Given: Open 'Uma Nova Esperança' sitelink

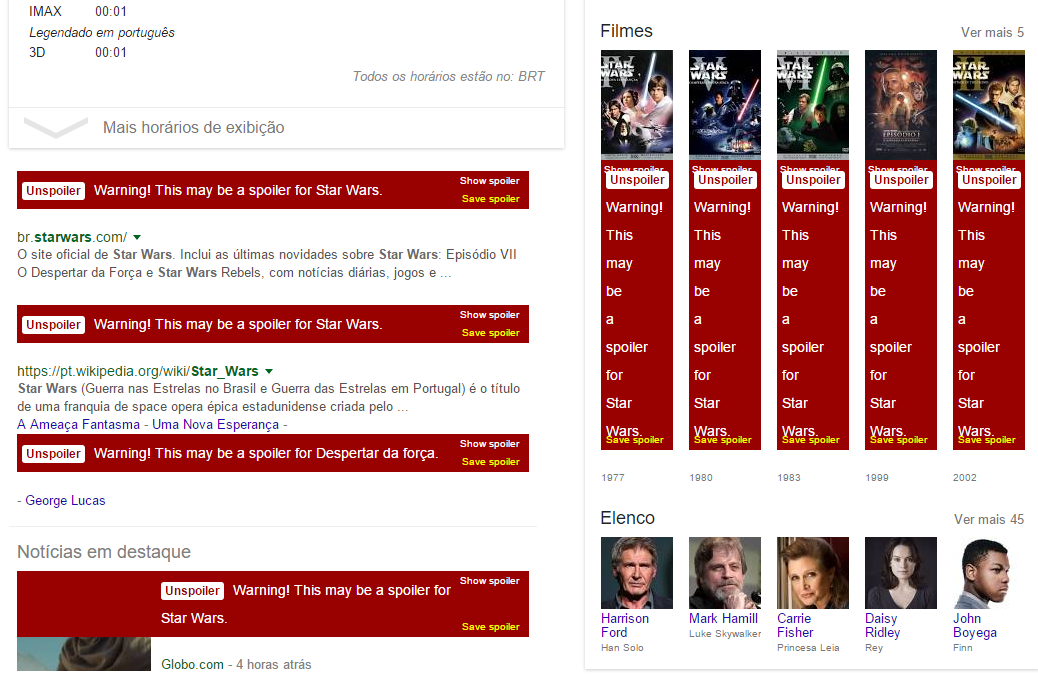Looking at the screenshot, I should pyautogui.click(x=215, y=424).
